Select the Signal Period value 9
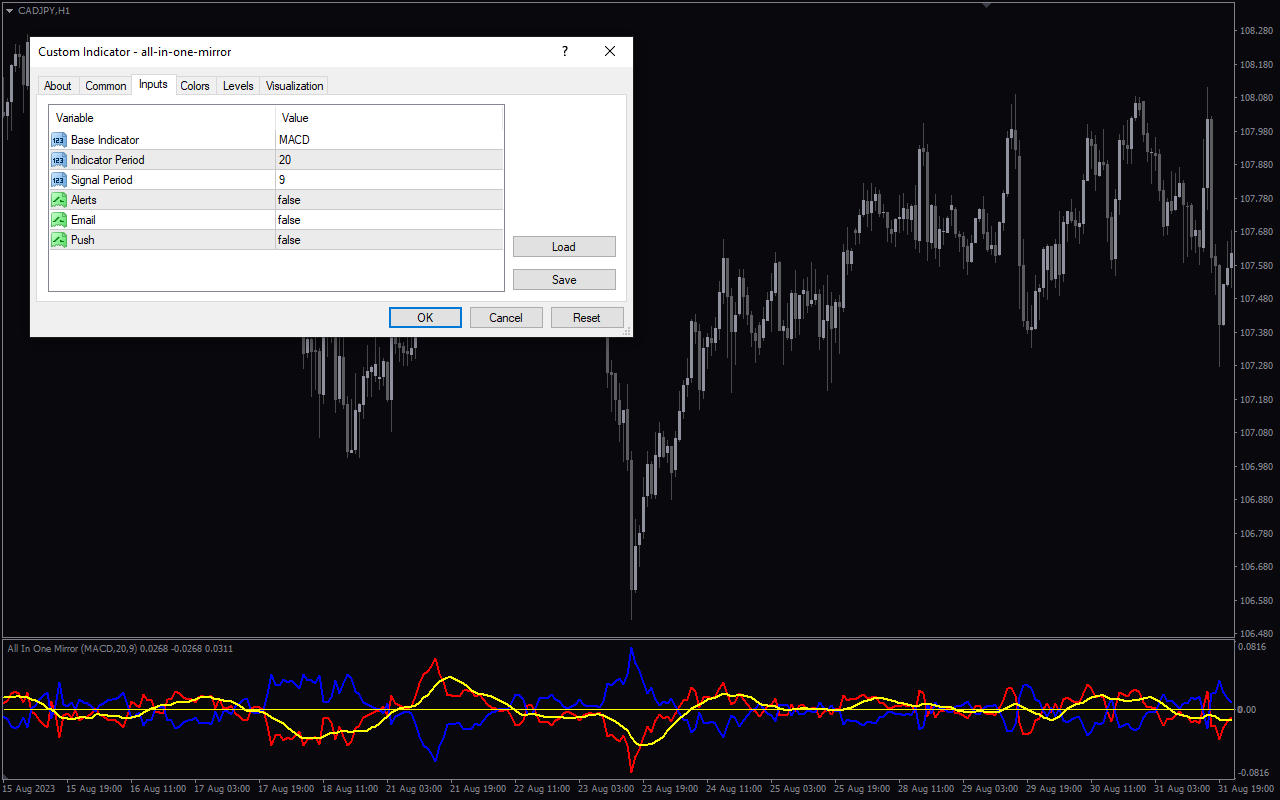Screen dimensions: 1280x800 (389, 180)
